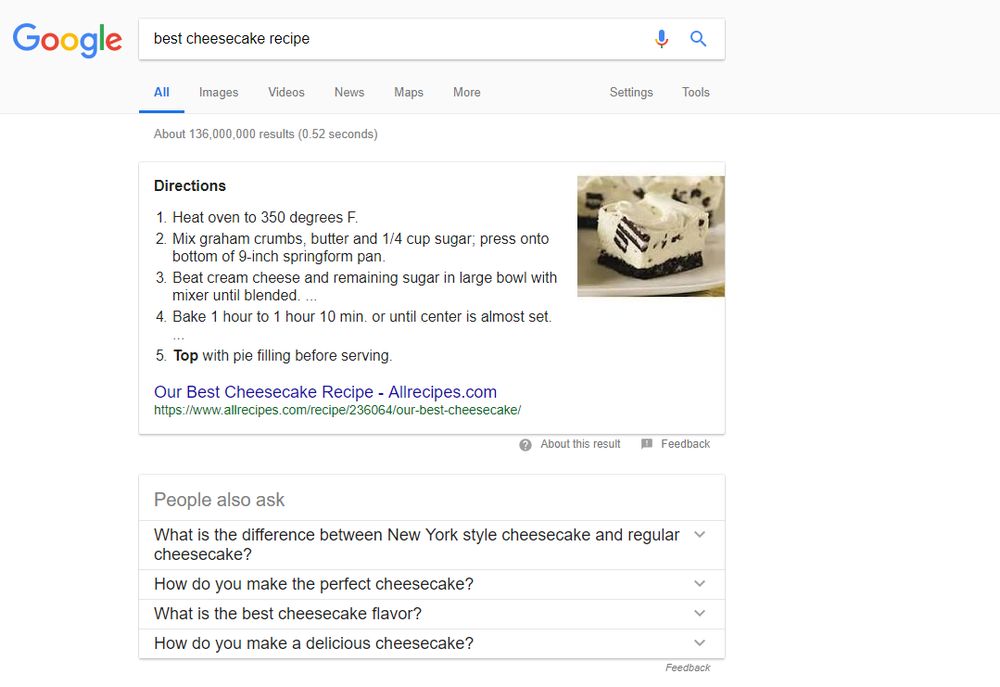Click the Google logo

[67, 40]
